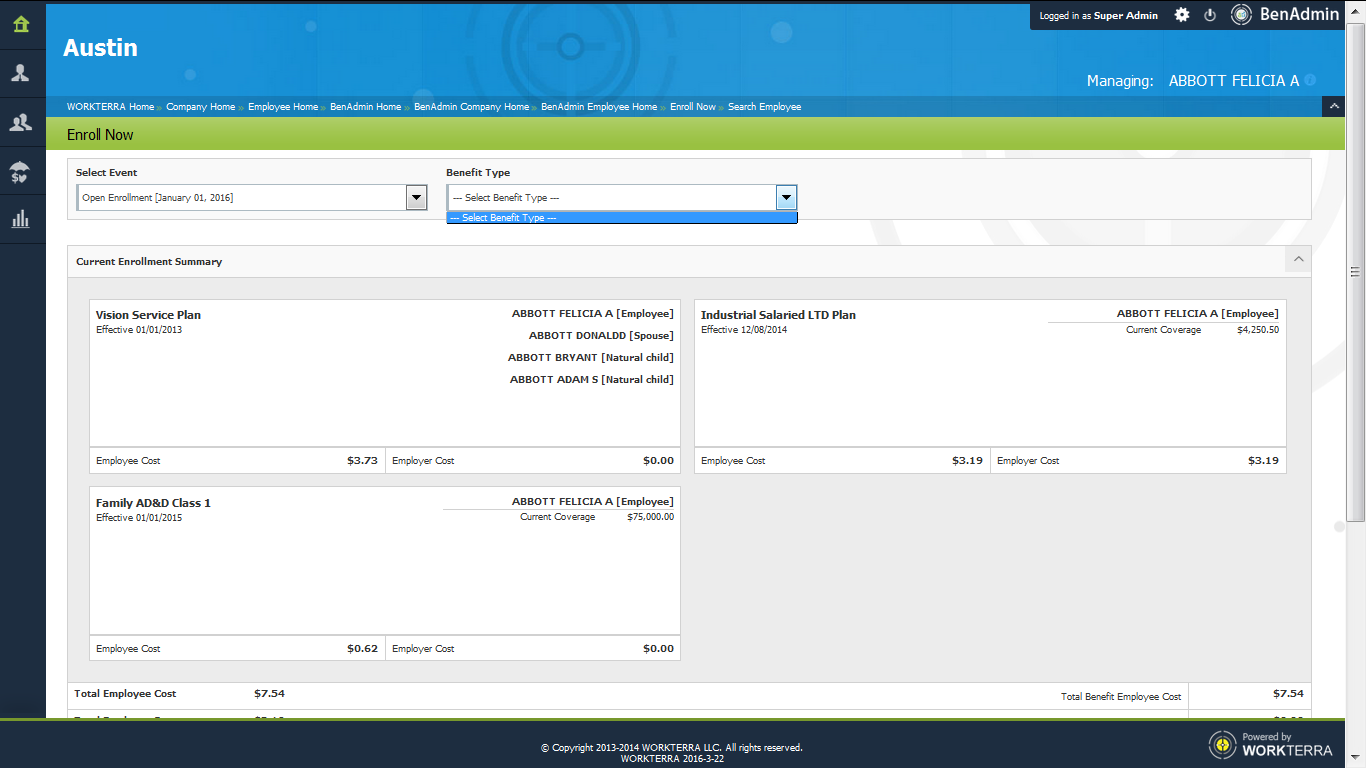Go to Company Home breadcrumb
1366x768 pixels.
[201, 107]
